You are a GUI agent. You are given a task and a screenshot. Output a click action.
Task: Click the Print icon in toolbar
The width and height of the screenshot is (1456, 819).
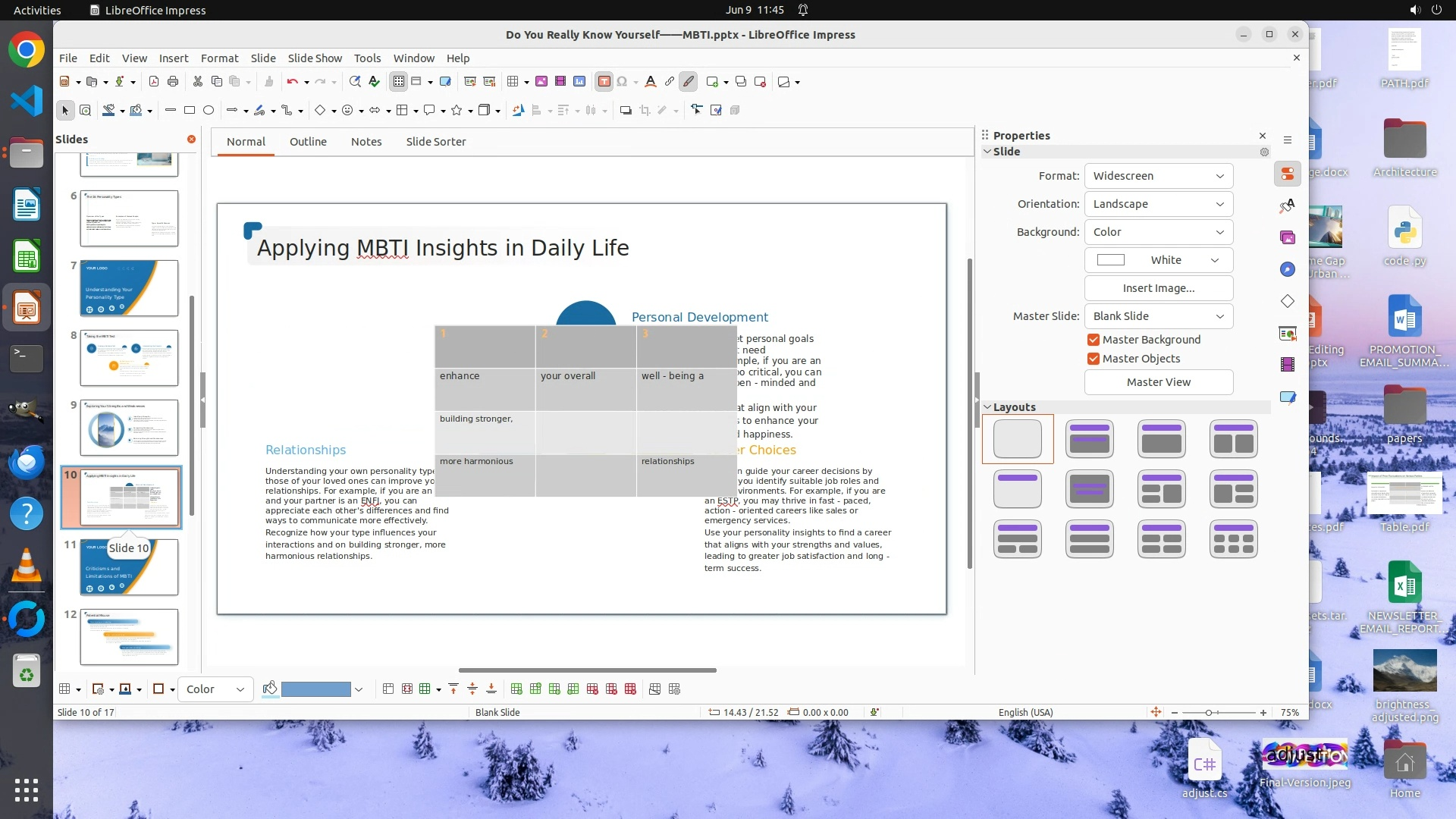[x=173, y=82]
